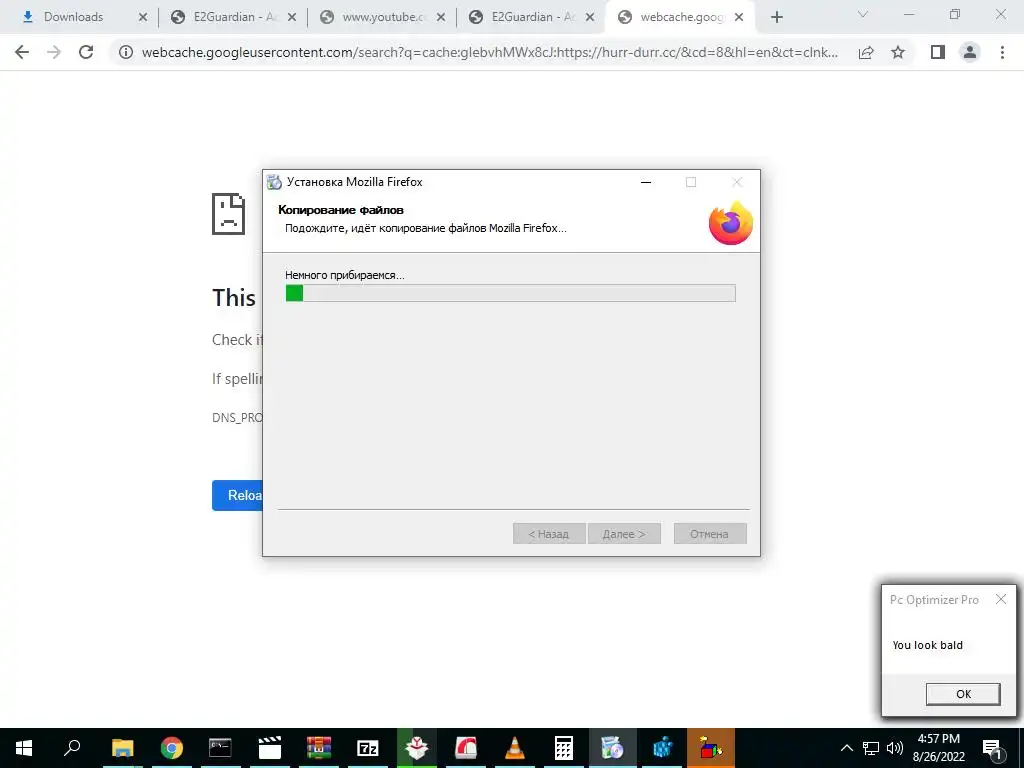
Task: Open File Explorer from the taskbar
Action: click(x=122, y=748)
